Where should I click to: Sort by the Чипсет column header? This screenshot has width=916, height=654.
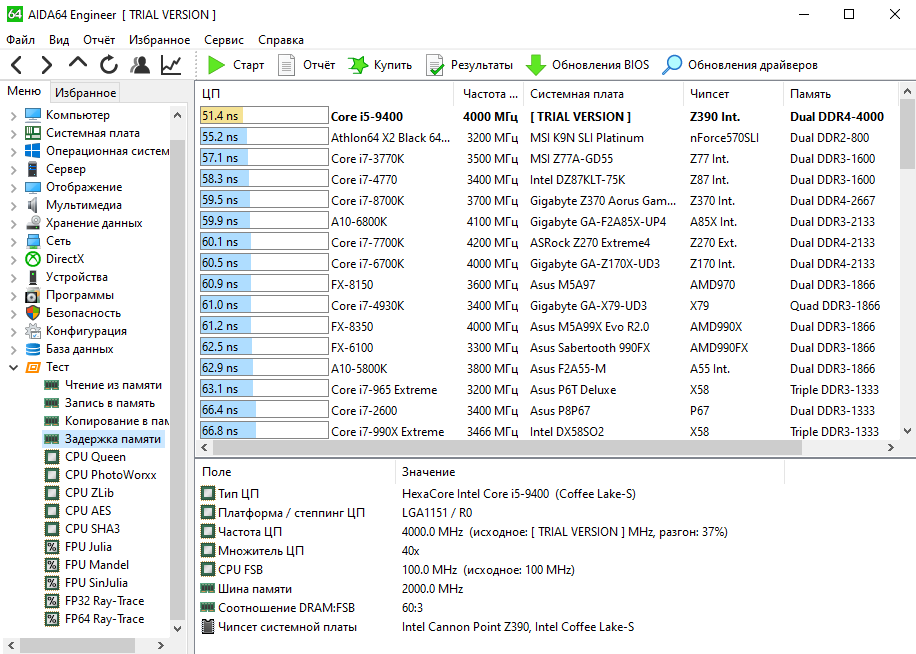(733, 94)
